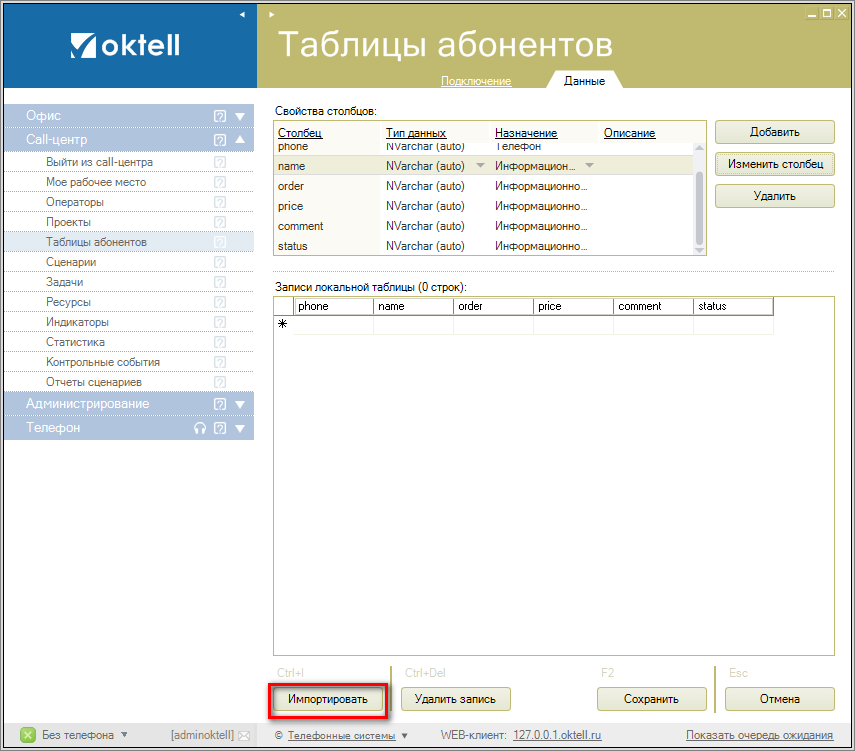Open Назначение dropdown for name row
855x751 pixels.
point(589,165)
